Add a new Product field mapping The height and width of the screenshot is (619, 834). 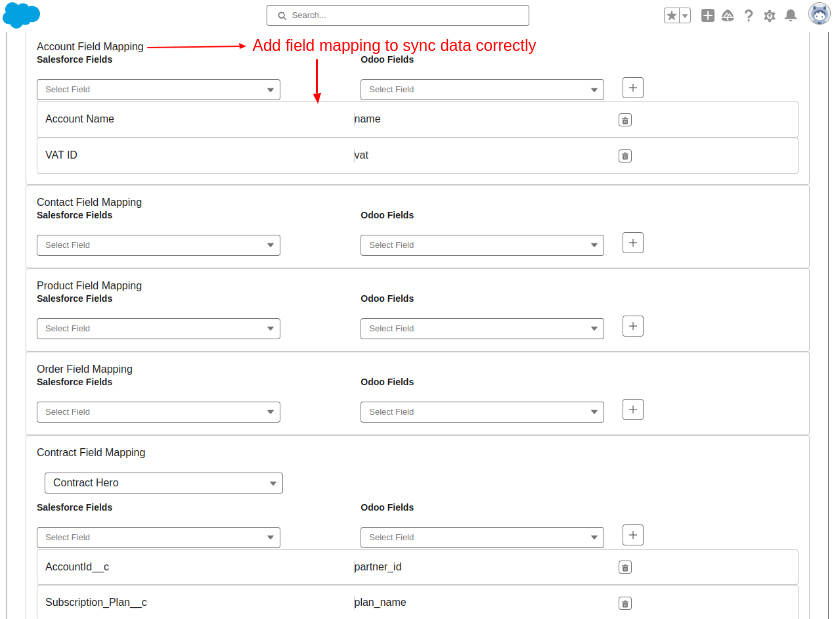click(x=633, y=326)
